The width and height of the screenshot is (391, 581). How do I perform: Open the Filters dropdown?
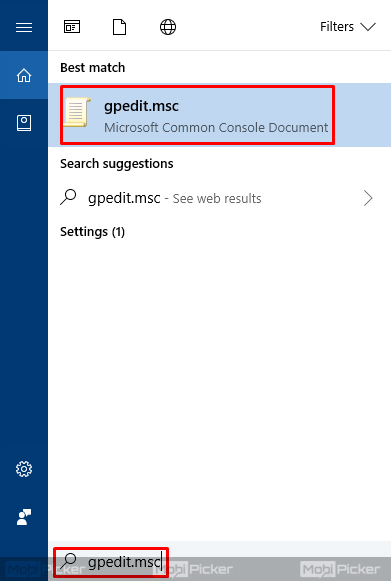(x=348, y=27)
